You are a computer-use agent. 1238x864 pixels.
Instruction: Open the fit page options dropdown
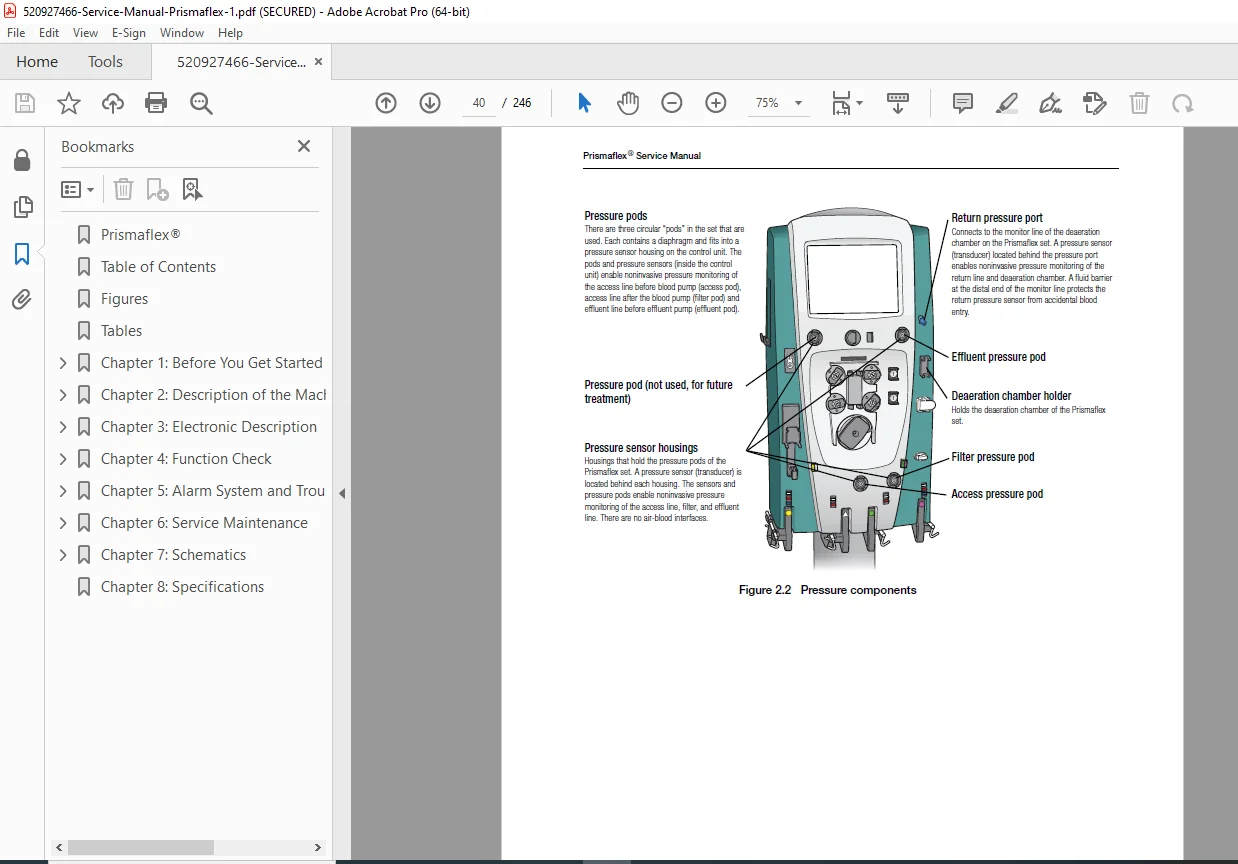point(847,103)
